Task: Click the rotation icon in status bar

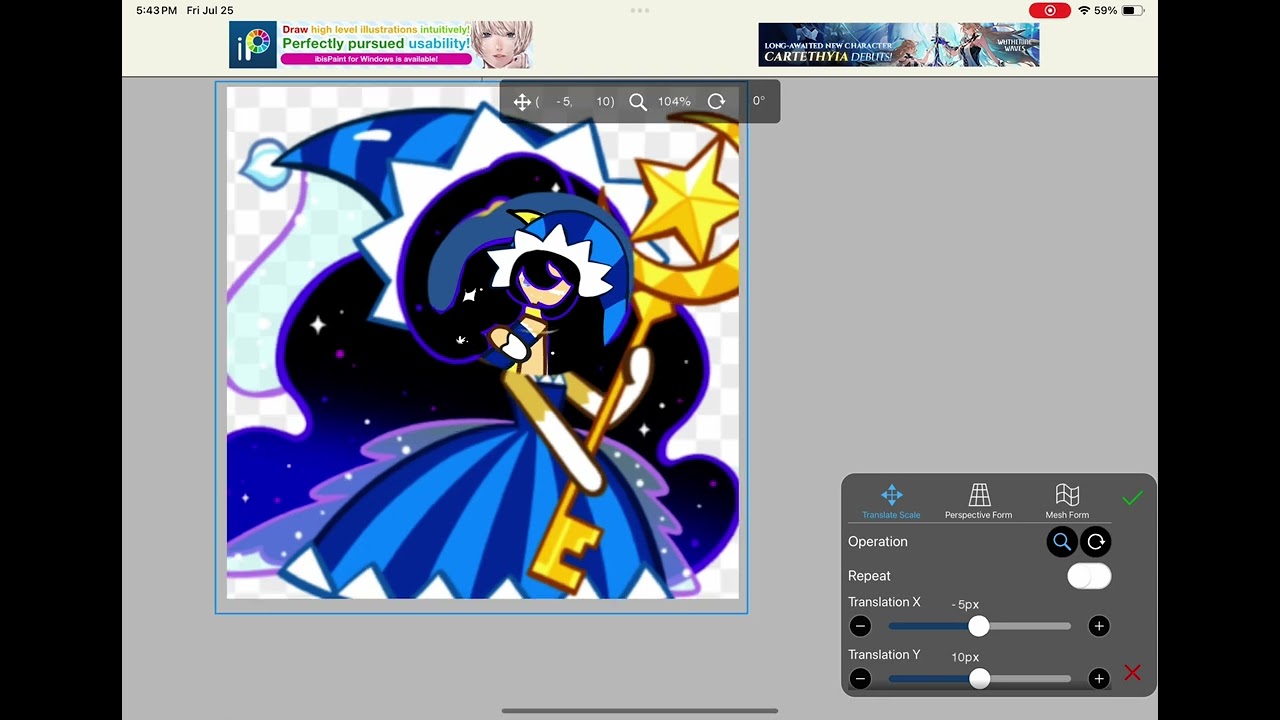Action: pos(716,102)
